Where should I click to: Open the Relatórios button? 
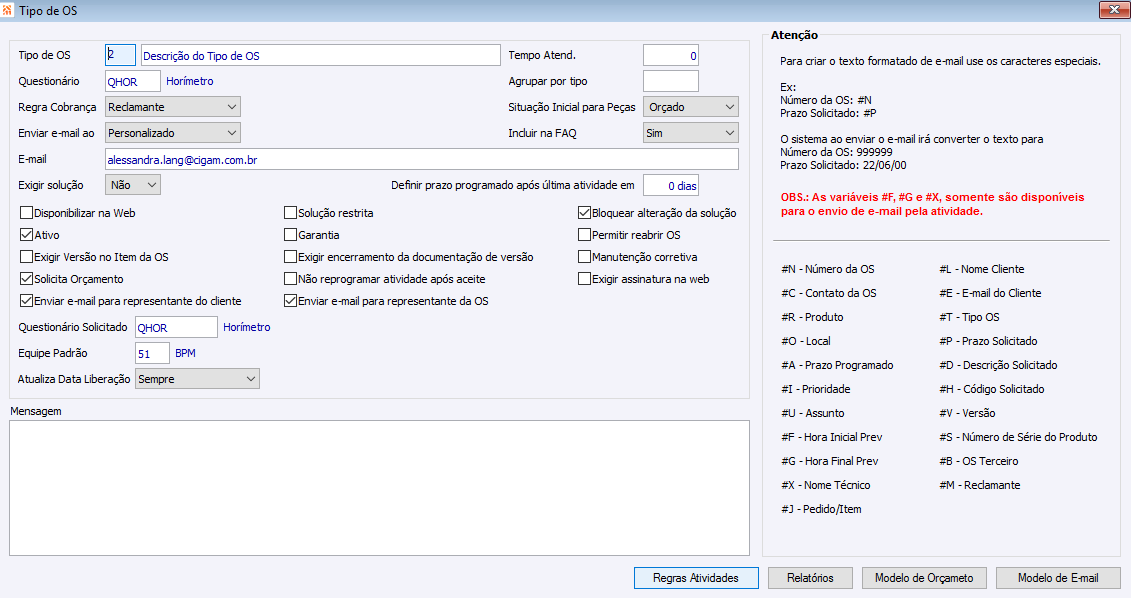(810, 578)
